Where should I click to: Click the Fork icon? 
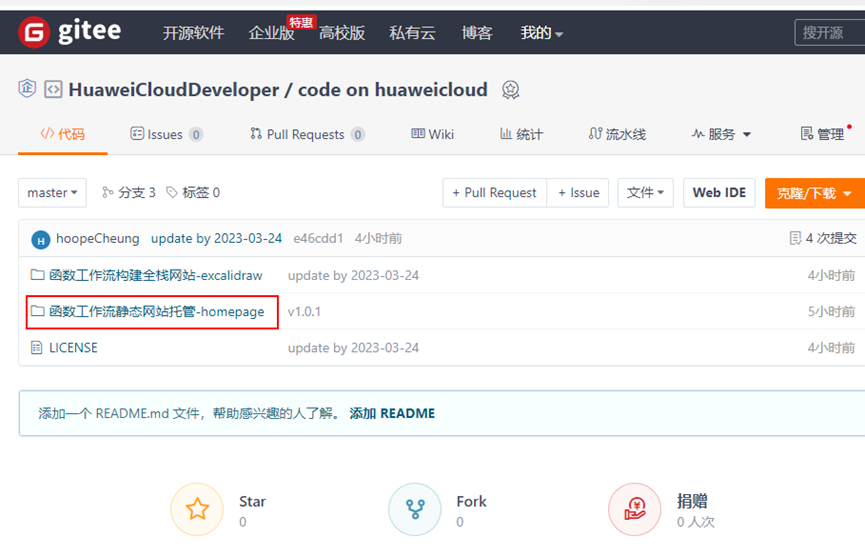point(415,509)
